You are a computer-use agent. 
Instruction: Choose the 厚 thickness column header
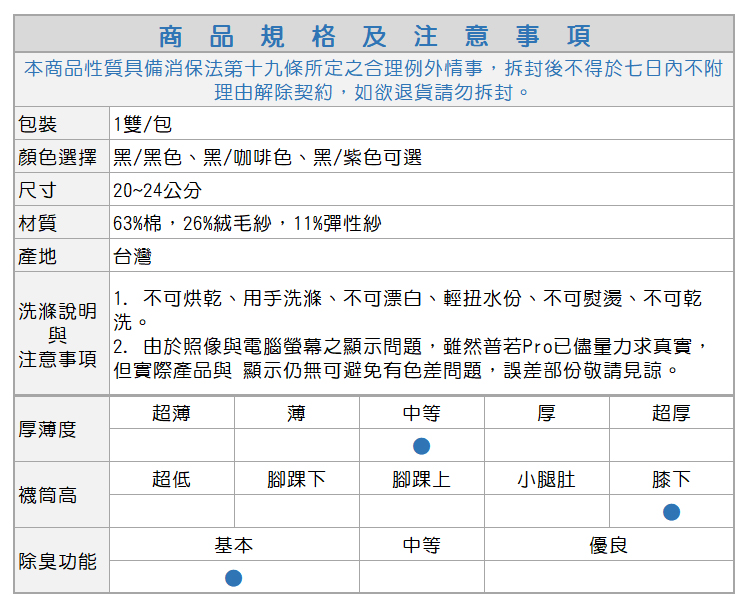click(x=546, y=413)
